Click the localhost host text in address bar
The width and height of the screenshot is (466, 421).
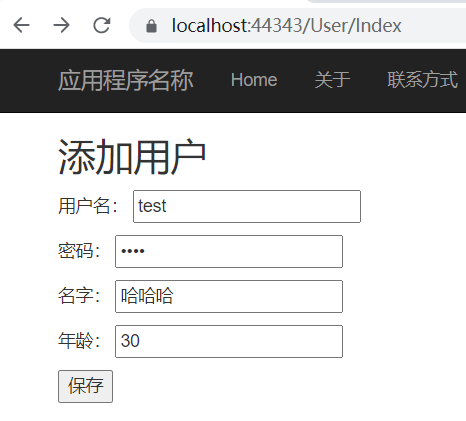[210, 26]
